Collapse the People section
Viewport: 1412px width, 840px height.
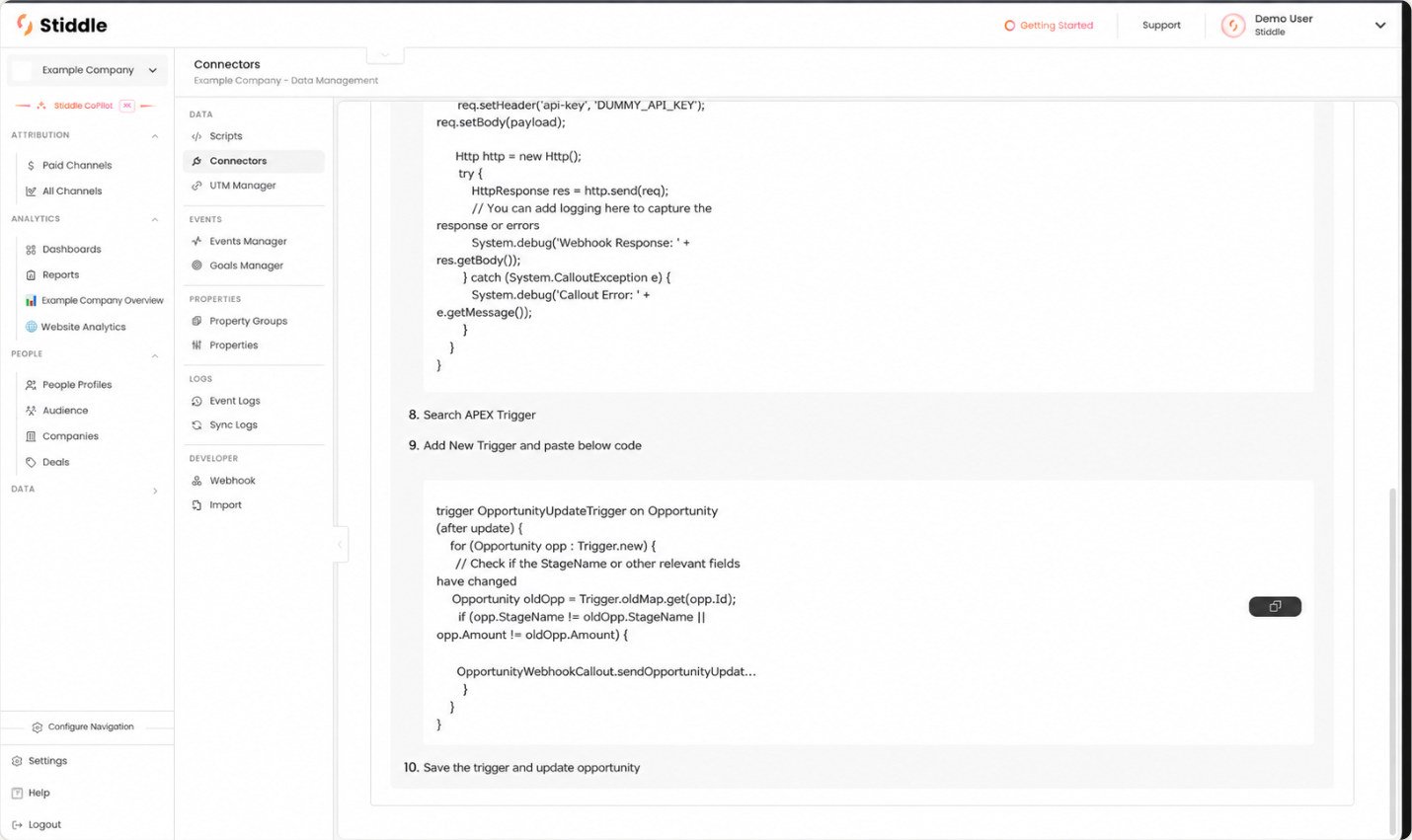tap(155, 355)
